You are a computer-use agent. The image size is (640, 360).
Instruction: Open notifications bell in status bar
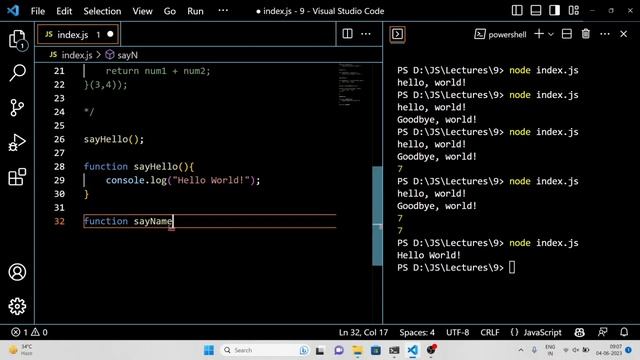(624, 332)
